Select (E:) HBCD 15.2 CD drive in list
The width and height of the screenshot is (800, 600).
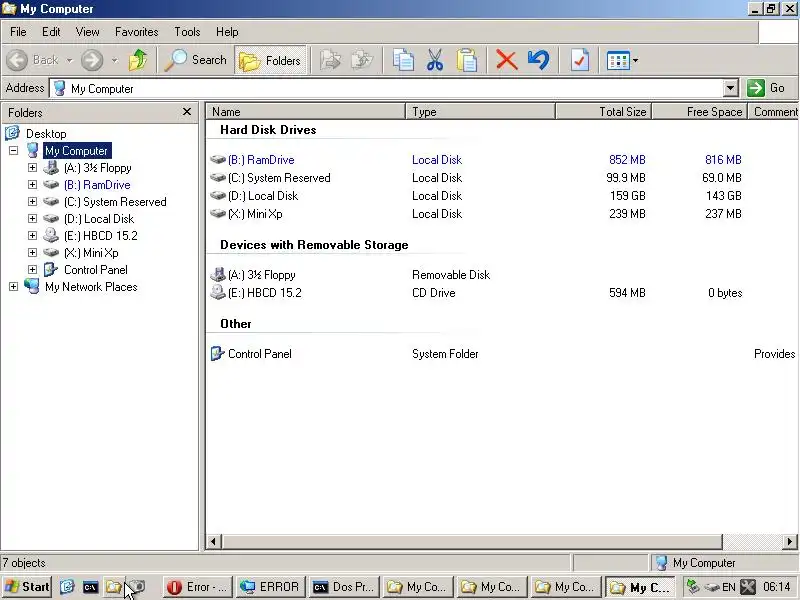pyautogui.click(x=264, y=293)
